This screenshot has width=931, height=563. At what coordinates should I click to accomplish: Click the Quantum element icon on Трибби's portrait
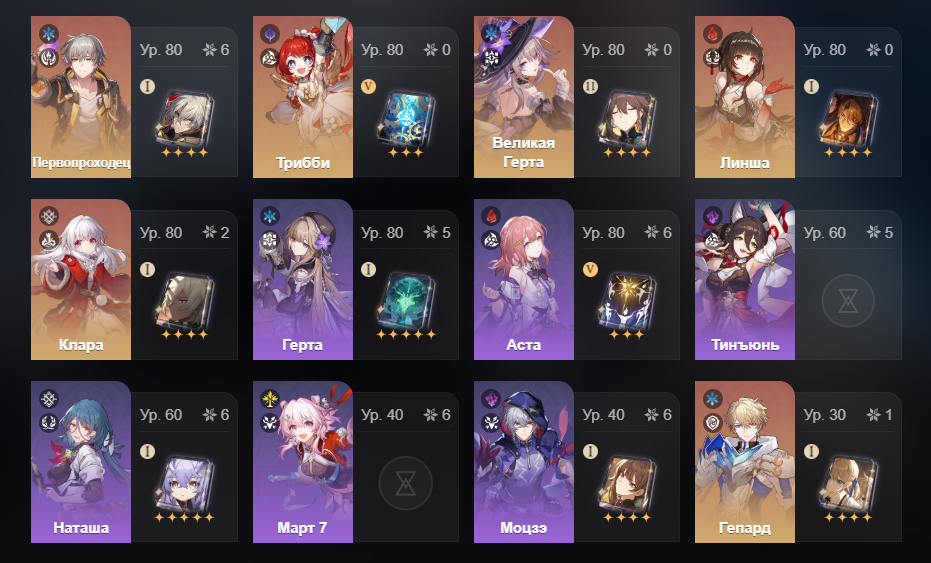[270, 34]
